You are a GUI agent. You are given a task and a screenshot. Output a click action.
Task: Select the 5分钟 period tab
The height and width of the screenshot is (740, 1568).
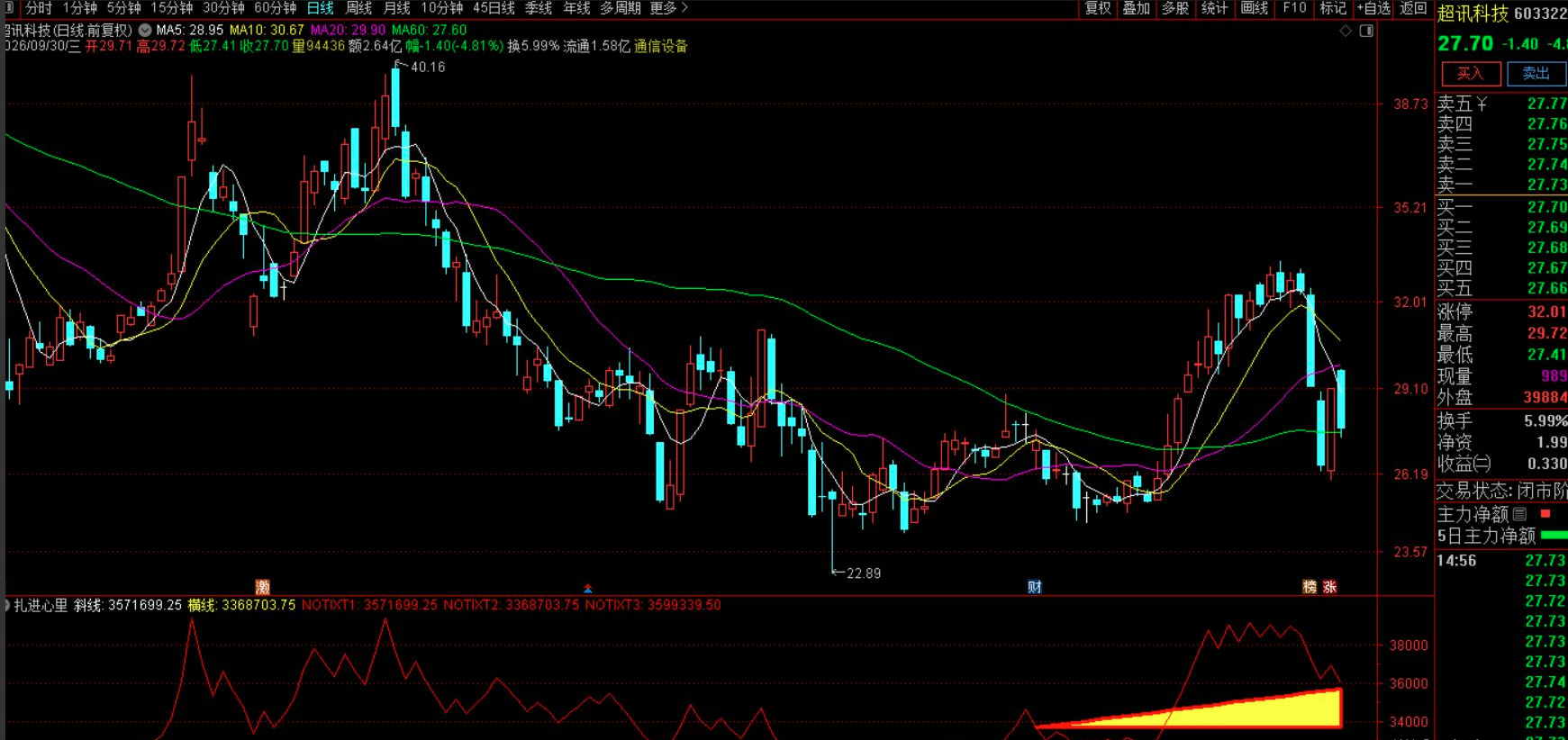(x=123, y=8)
